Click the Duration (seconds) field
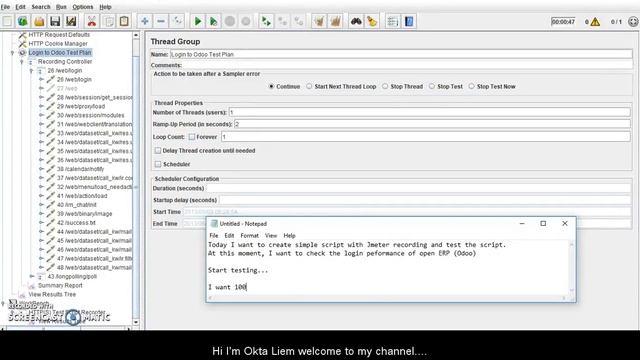This screenshot has width=640, height=360. click(419, 189)
